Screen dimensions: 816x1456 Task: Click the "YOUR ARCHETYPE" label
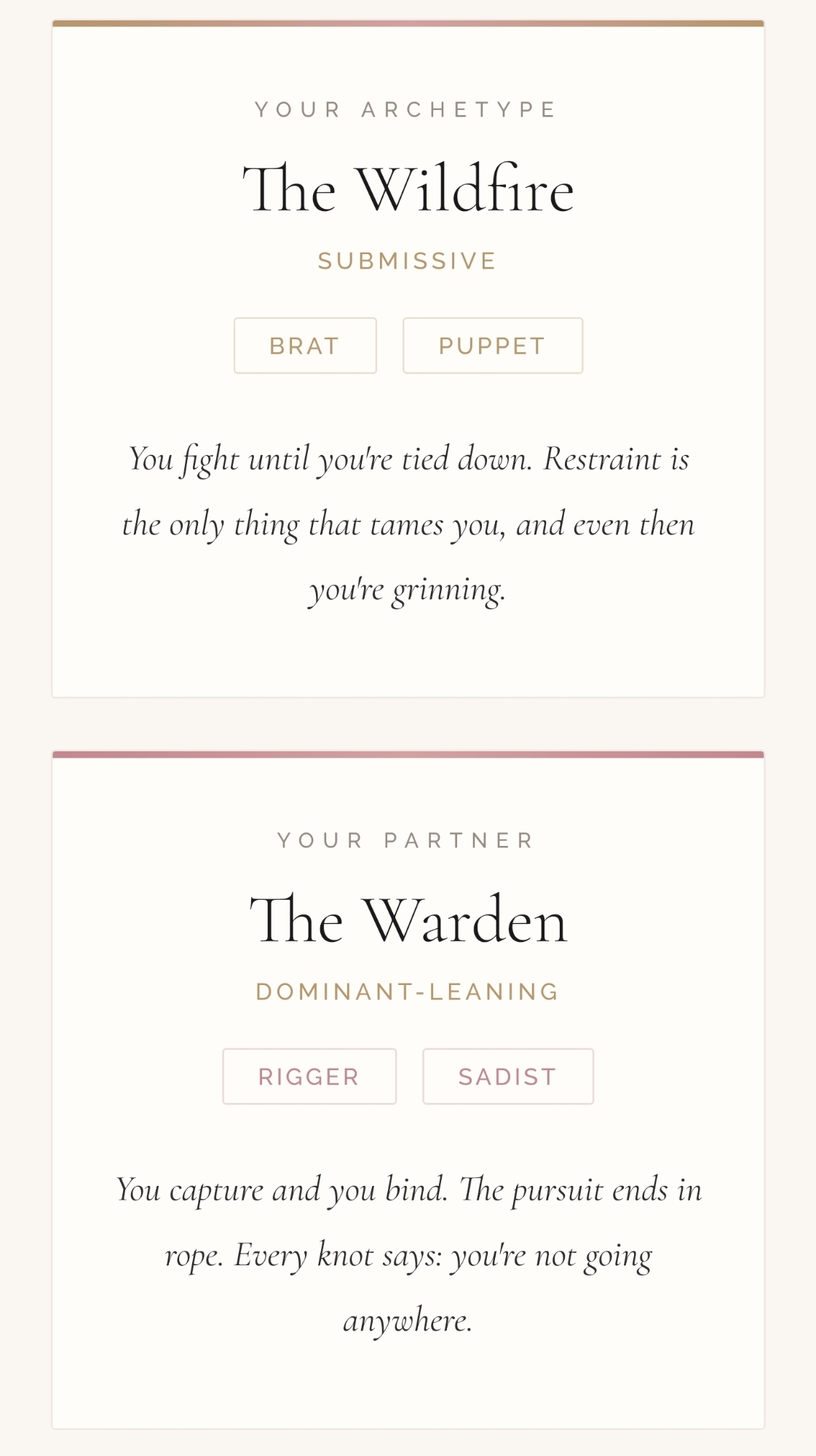click(406, 110)
